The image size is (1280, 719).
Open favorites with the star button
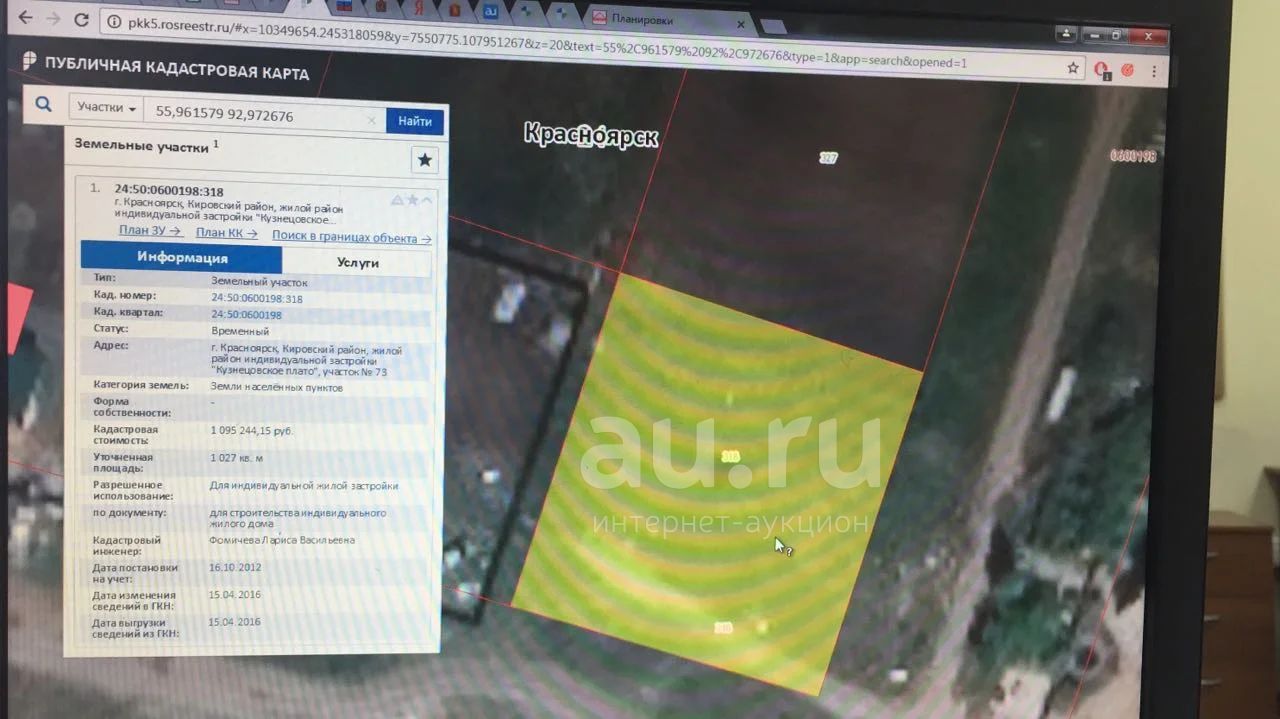click(425, 159)
